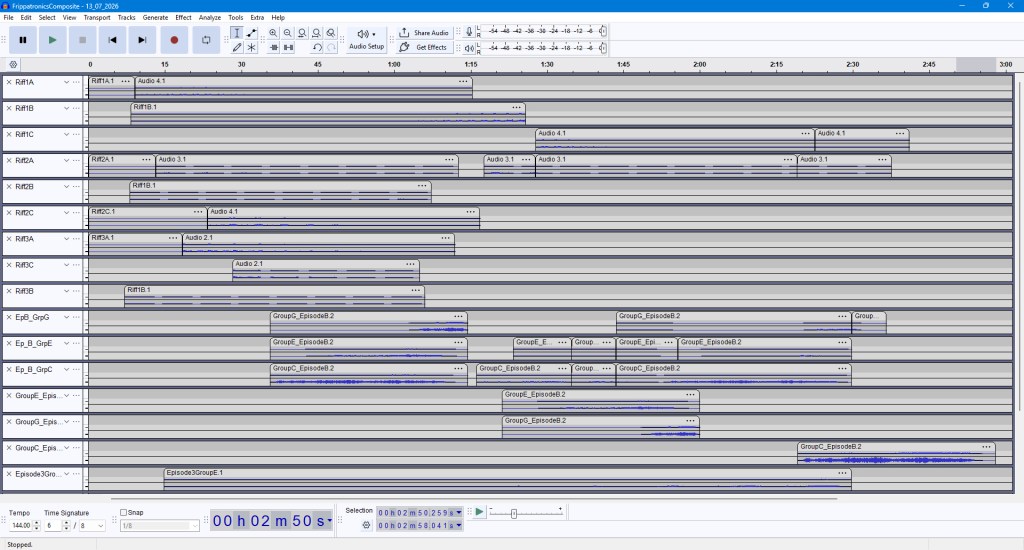1024x550 pixels.
Task: Close the Riff2C track
Action: [9, 213]
